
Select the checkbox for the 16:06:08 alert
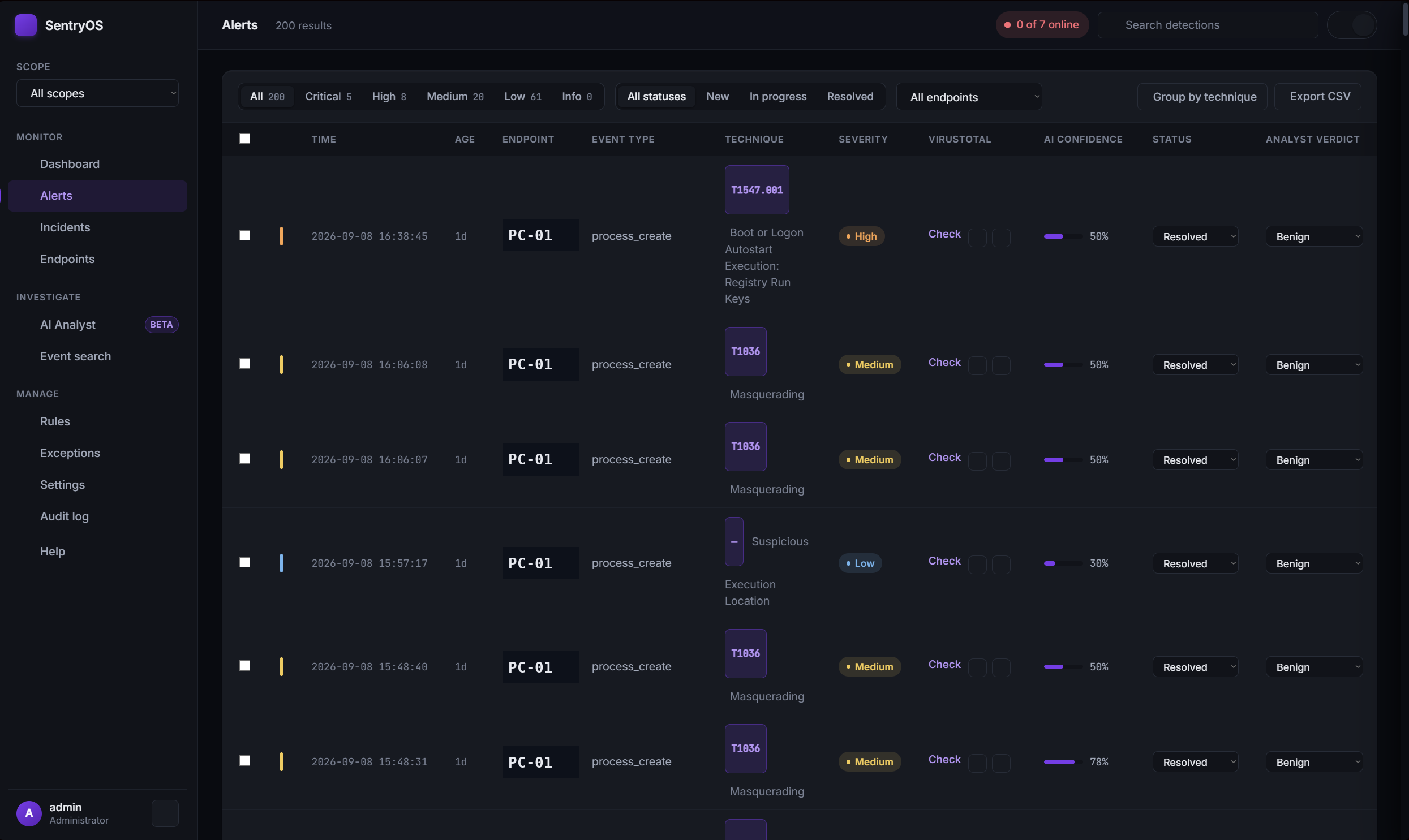(x=244, y=364)
